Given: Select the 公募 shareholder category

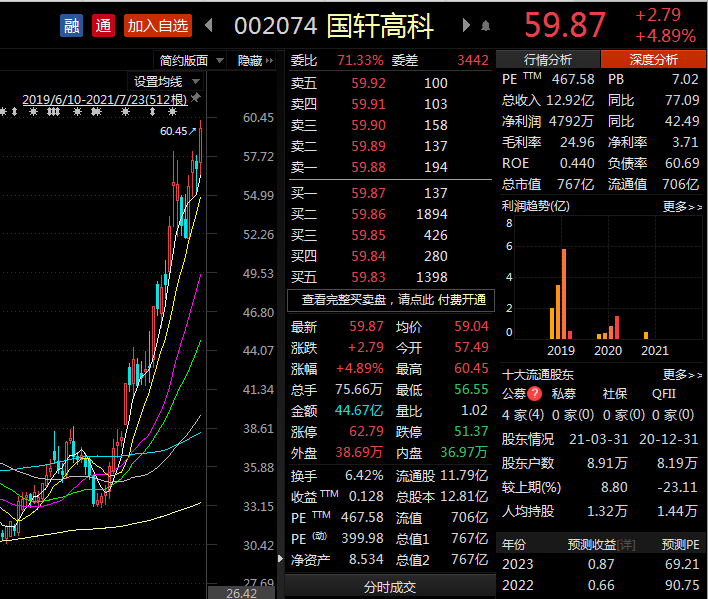Looking at the screenshot, I should tap(514, 394).
